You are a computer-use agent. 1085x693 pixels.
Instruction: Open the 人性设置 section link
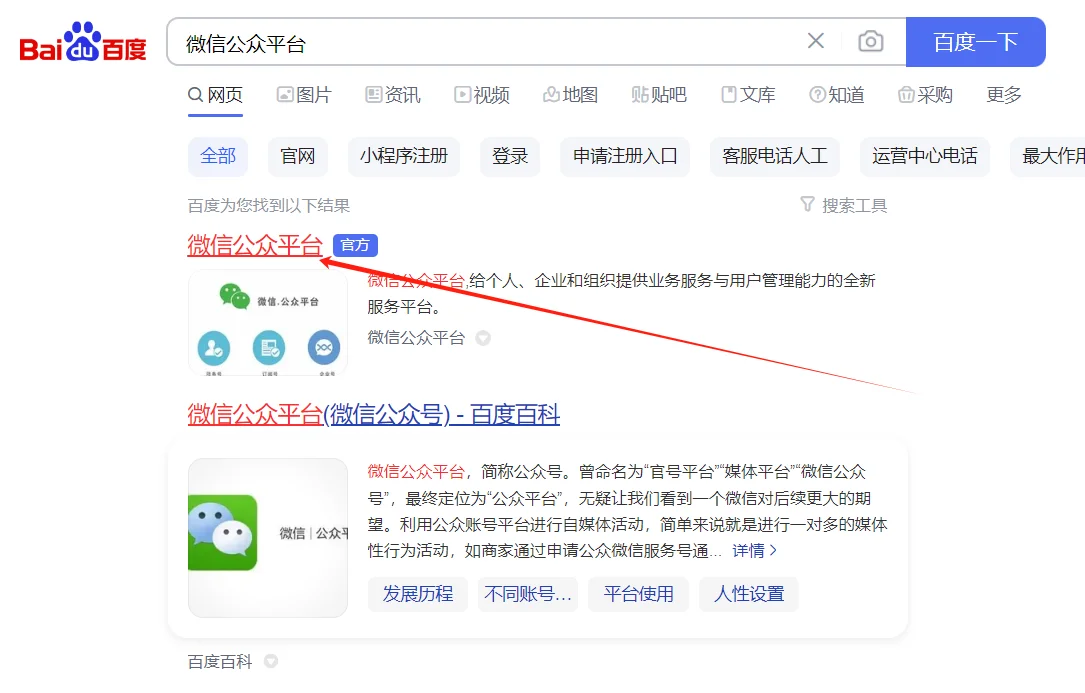click(x=749, y=594)
